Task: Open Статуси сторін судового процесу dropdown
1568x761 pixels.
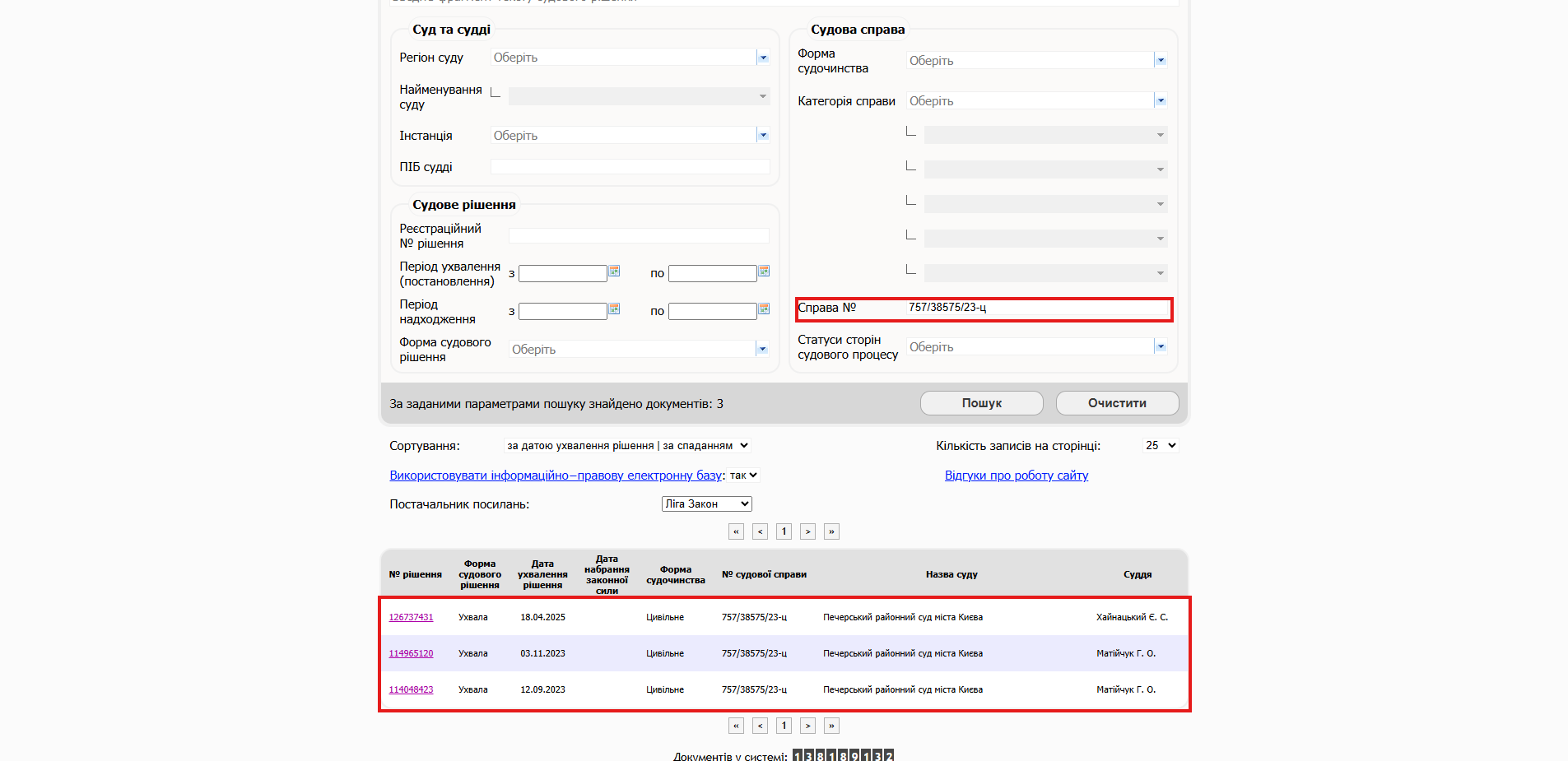Action: coord(1161,346)
